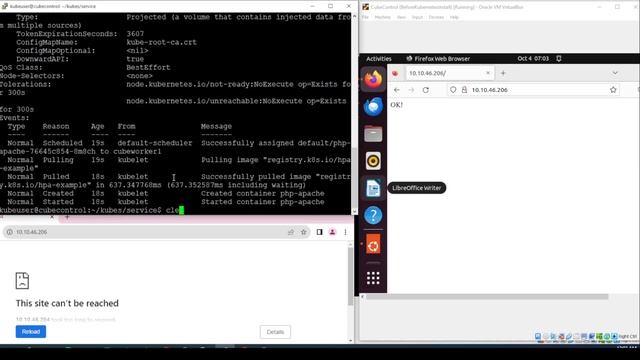The height and width of the screenshot is (360, 640).
Task: Open the clock Oct 4 07:03
Action: (533, 59)
